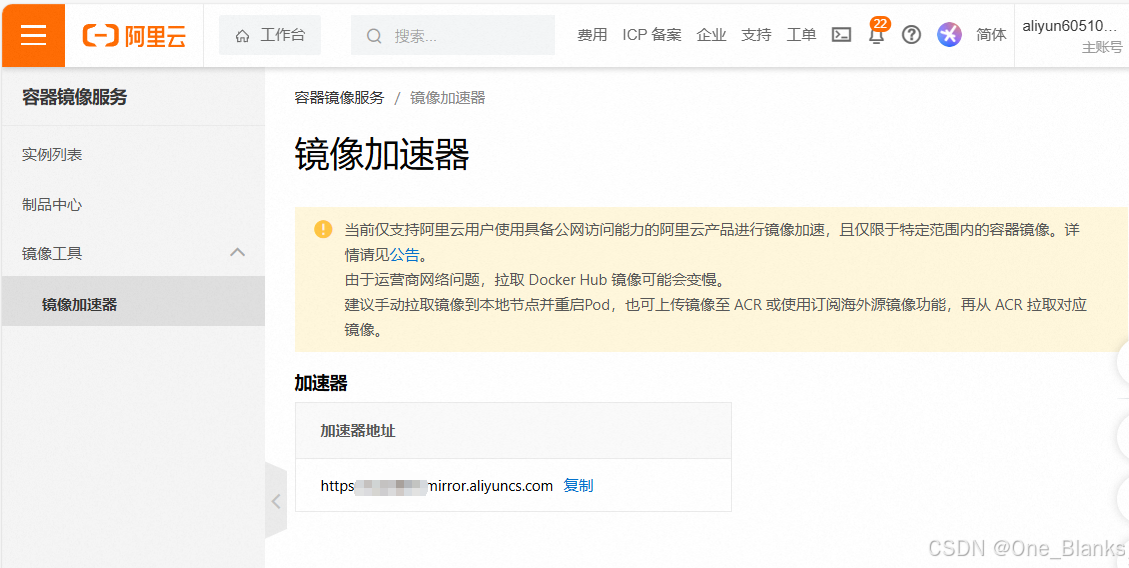Click the Alibaba Cloud logo

pos(134,35)
